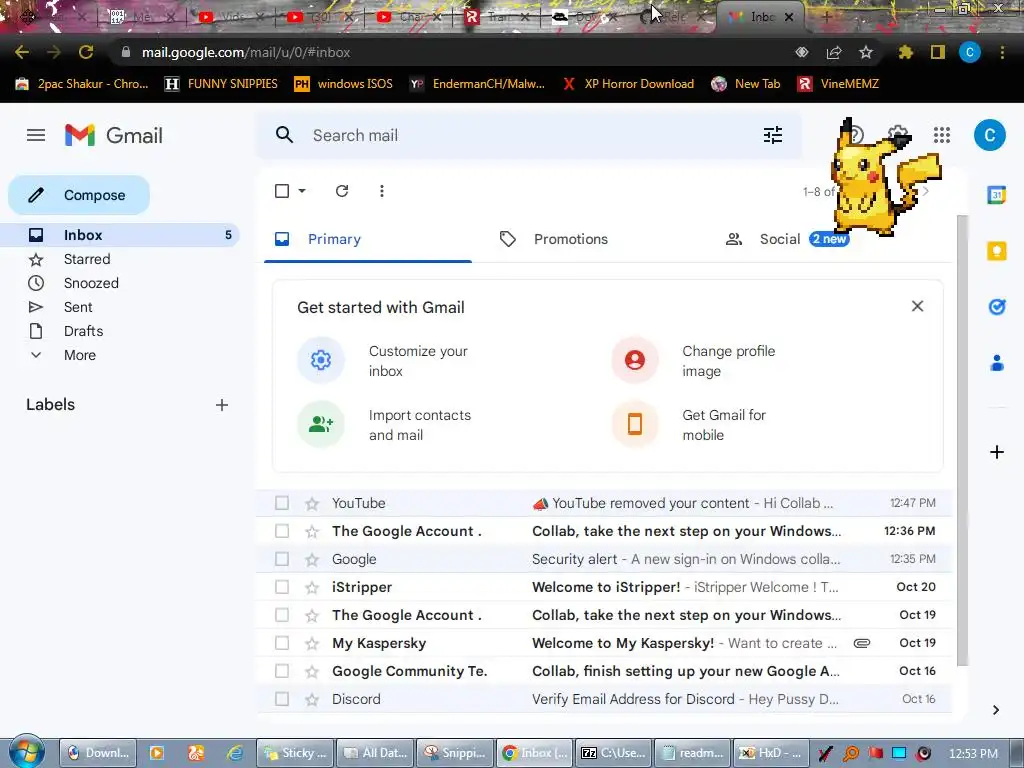
Task: Toggle the select all checkbox
Action: click(x=282, y=191)
